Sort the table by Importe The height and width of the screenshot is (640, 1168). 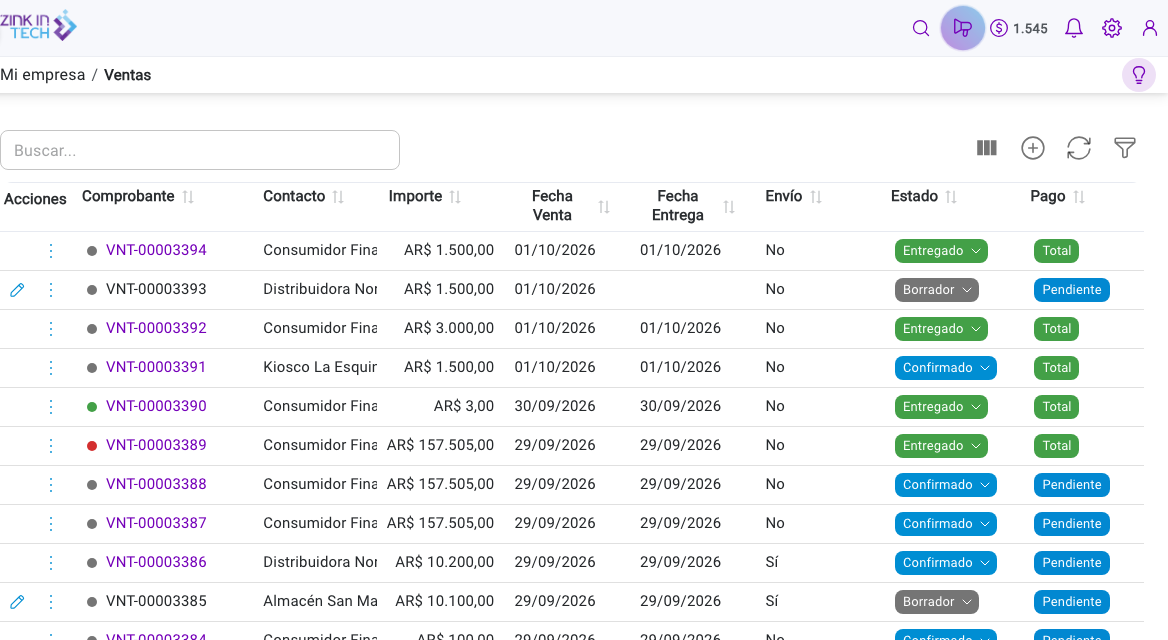(x=455, y=197)
